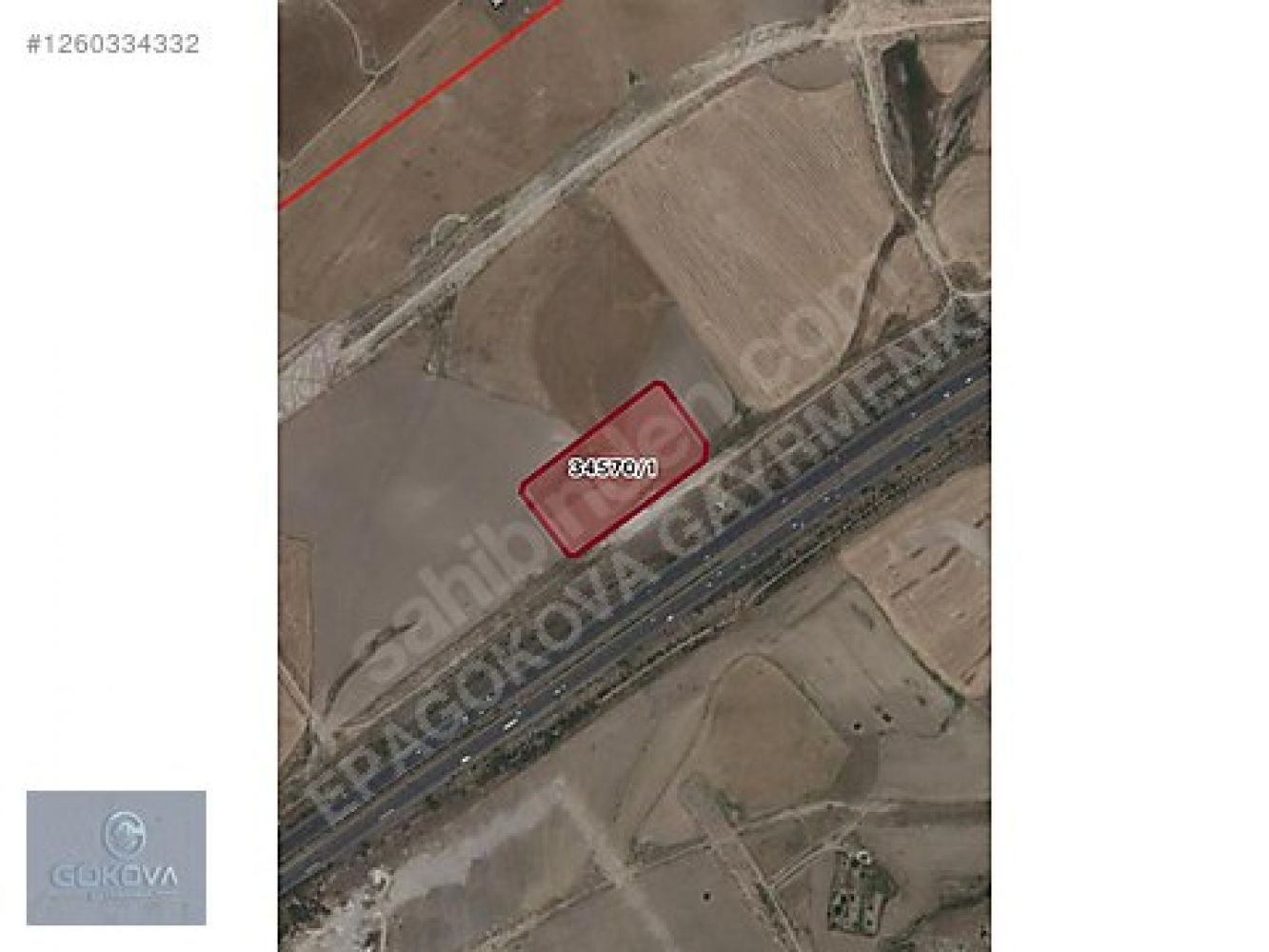Click the satellite map image

634,476
